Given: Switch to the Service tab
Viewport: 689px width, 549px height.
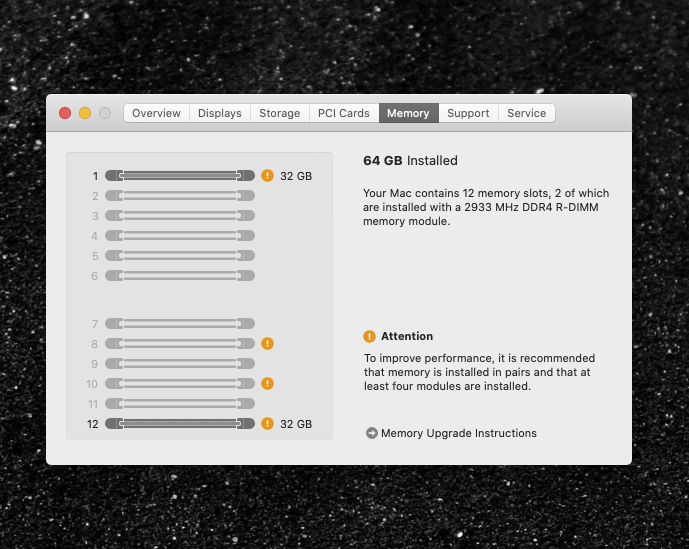Looking at the screenshot, I should coord(526,113).
